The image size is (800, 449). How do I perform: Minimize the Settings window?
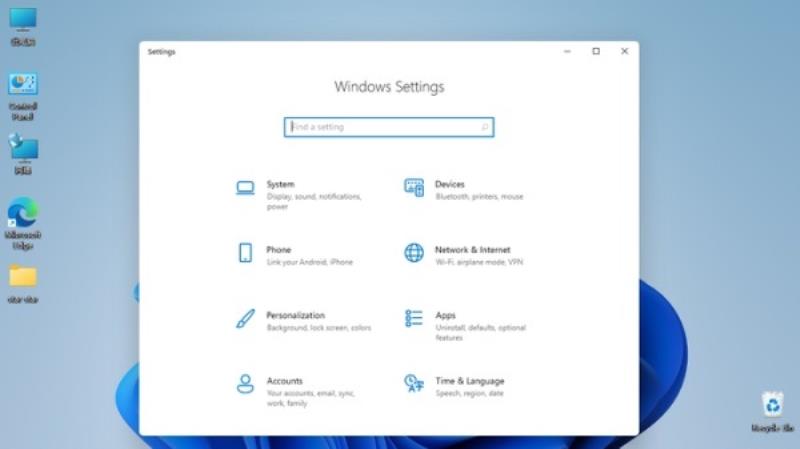[567, 52]
